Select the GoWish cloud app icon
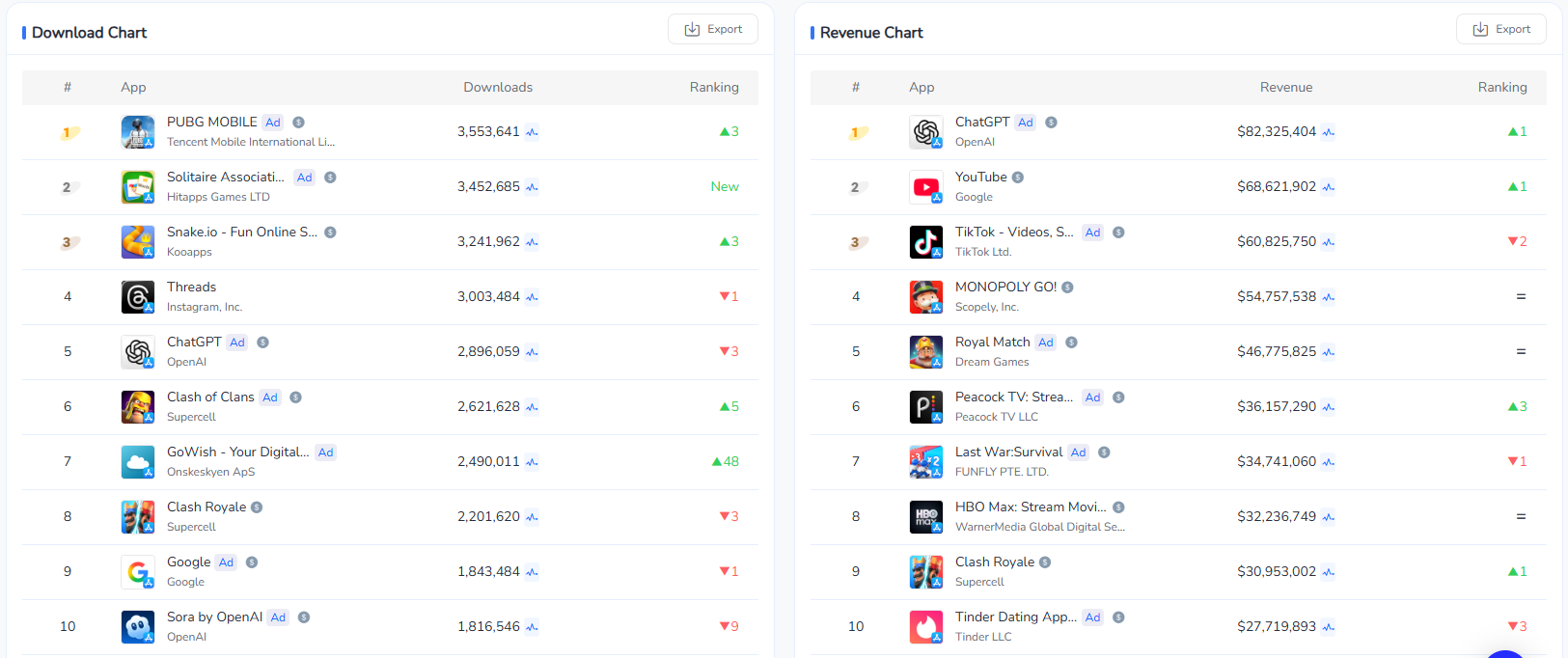1568x658 pixels. [x=137, y=462]
